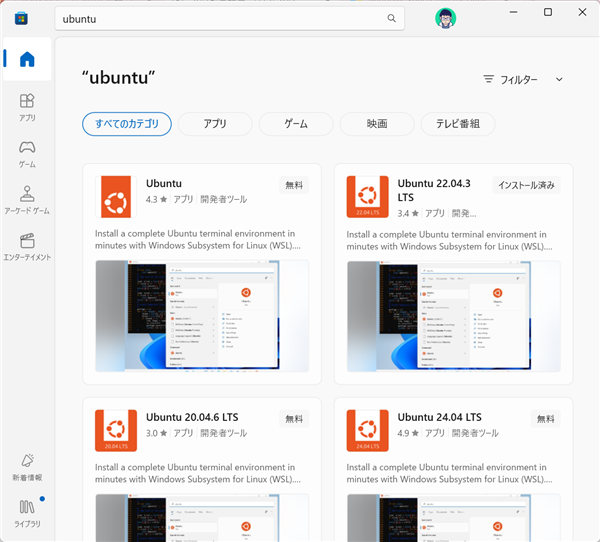The height and width of the screenshot is (542, 600).
Task: Click the Ubuntu card description text
Action: click(x=198, y=240)
